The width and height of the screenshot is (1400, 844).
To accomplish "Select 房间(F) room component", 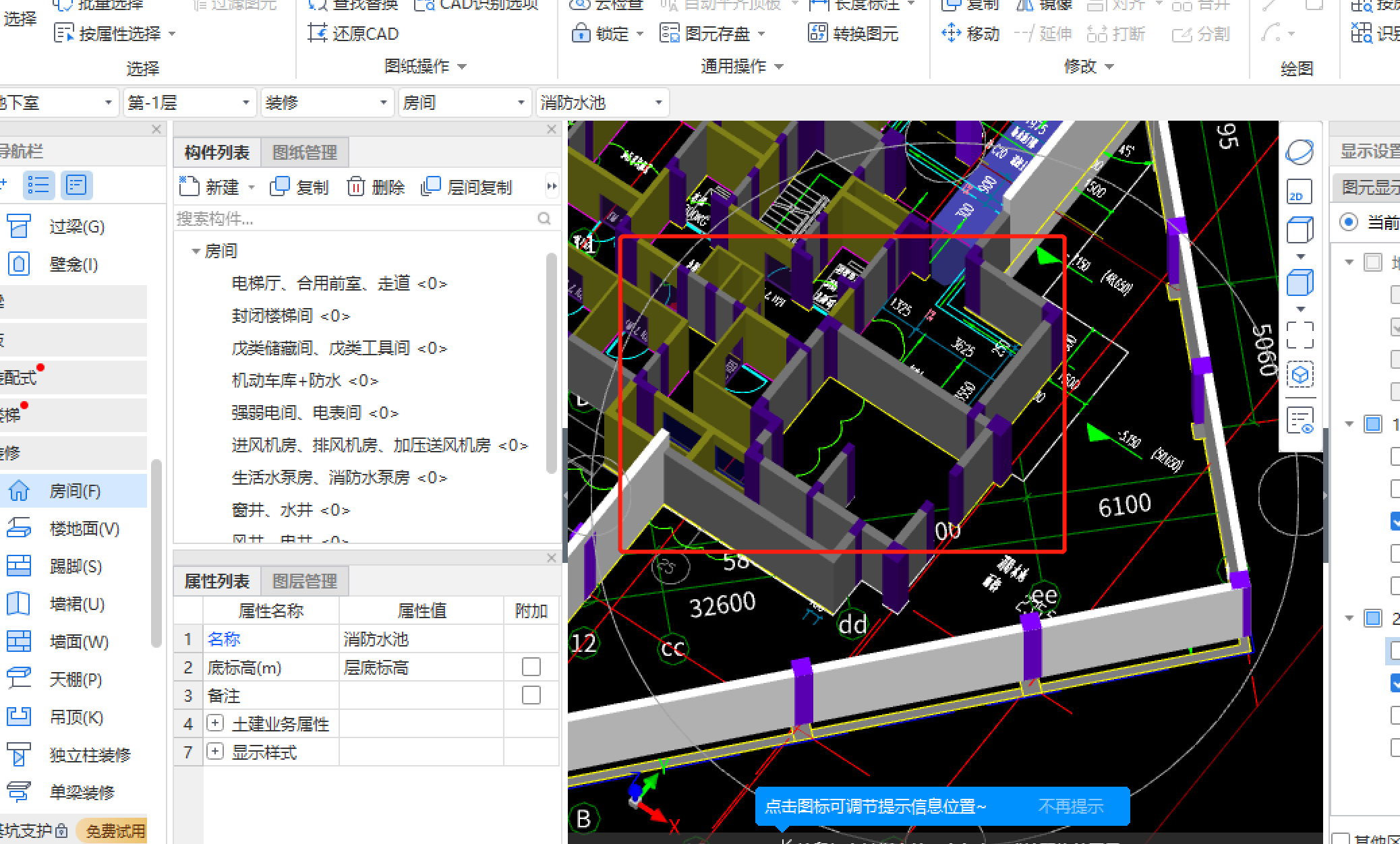I will [x=74, y=491].
